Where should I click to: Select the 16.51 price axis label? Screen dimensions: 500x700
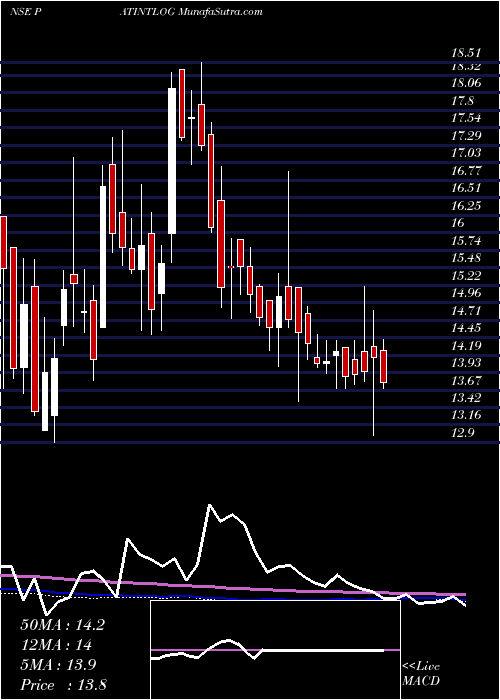click(466, 188)
